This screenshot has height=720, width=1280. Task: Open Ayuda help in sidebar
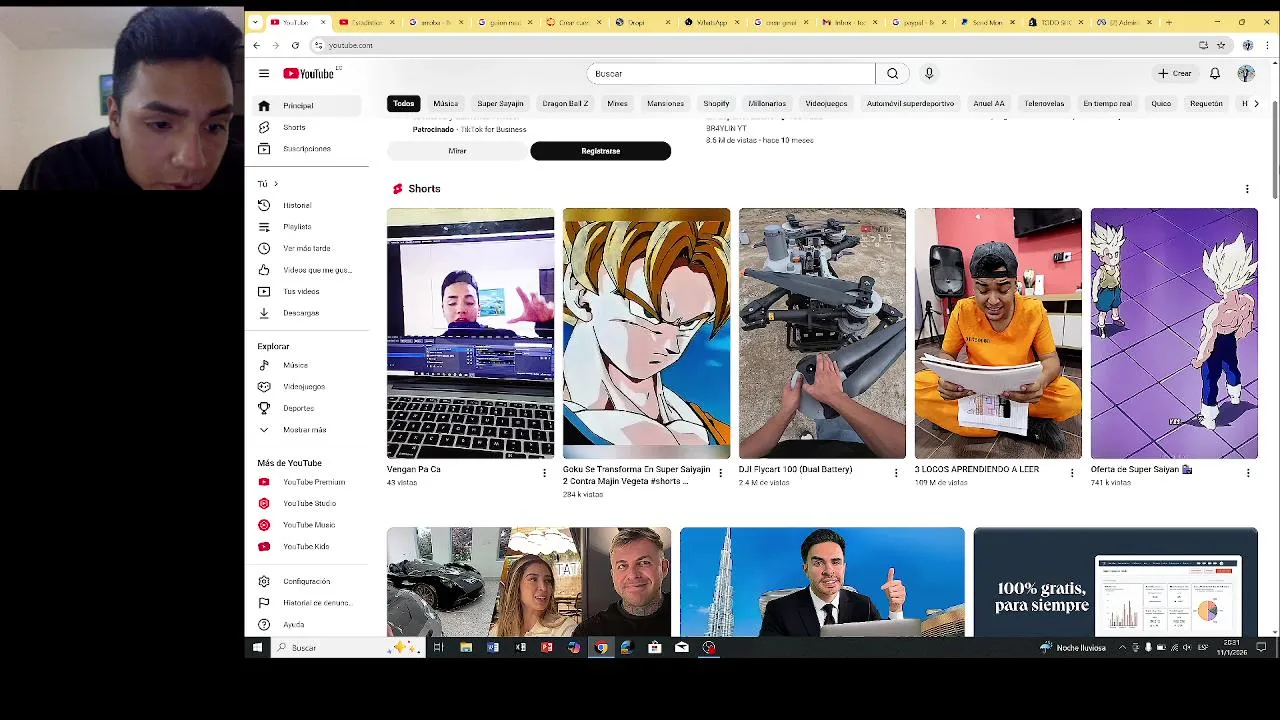click(305, 624)
